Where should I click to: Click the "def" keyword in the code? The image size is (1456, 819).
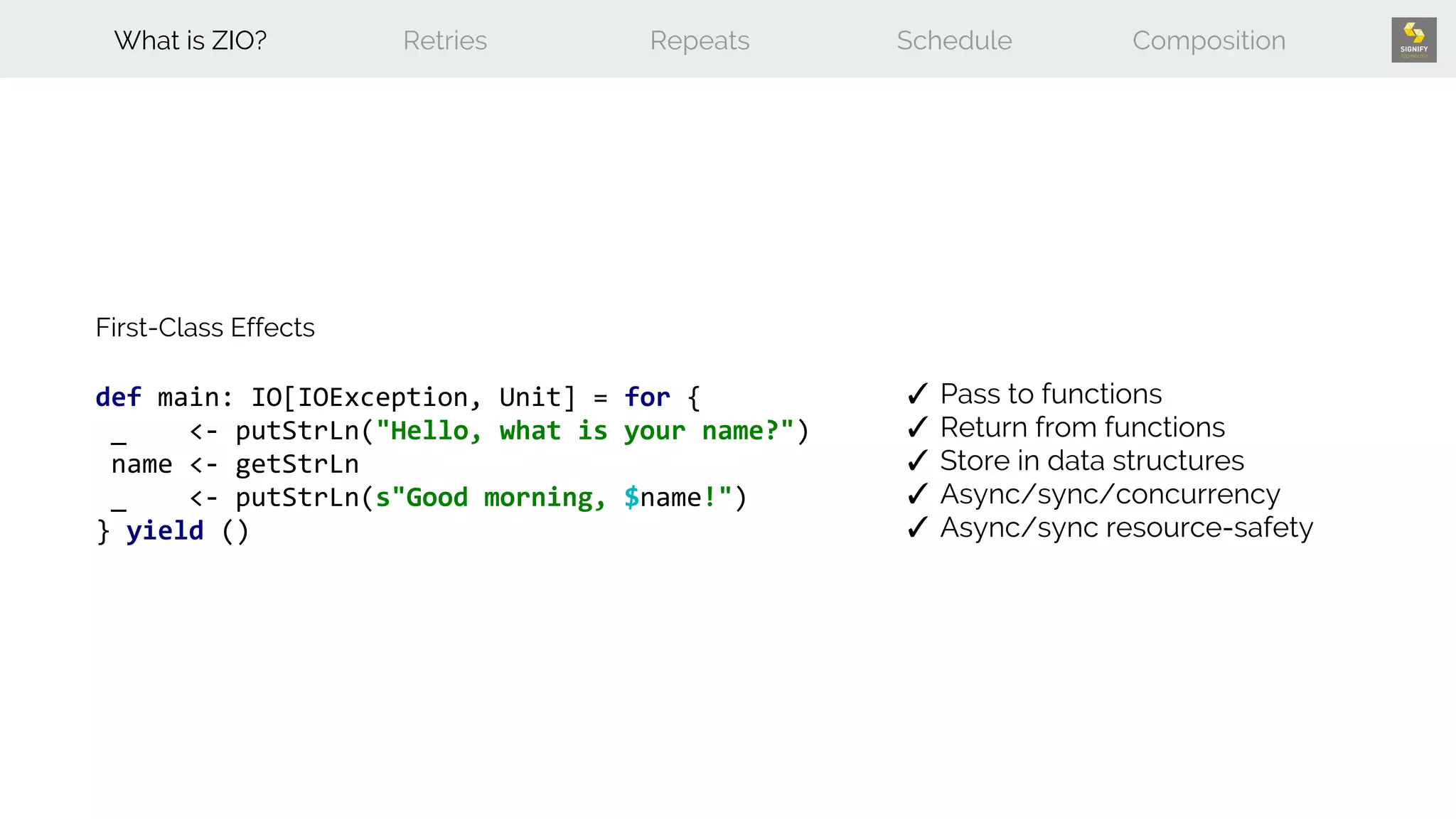pyautogui.click(x=118, y=397)
